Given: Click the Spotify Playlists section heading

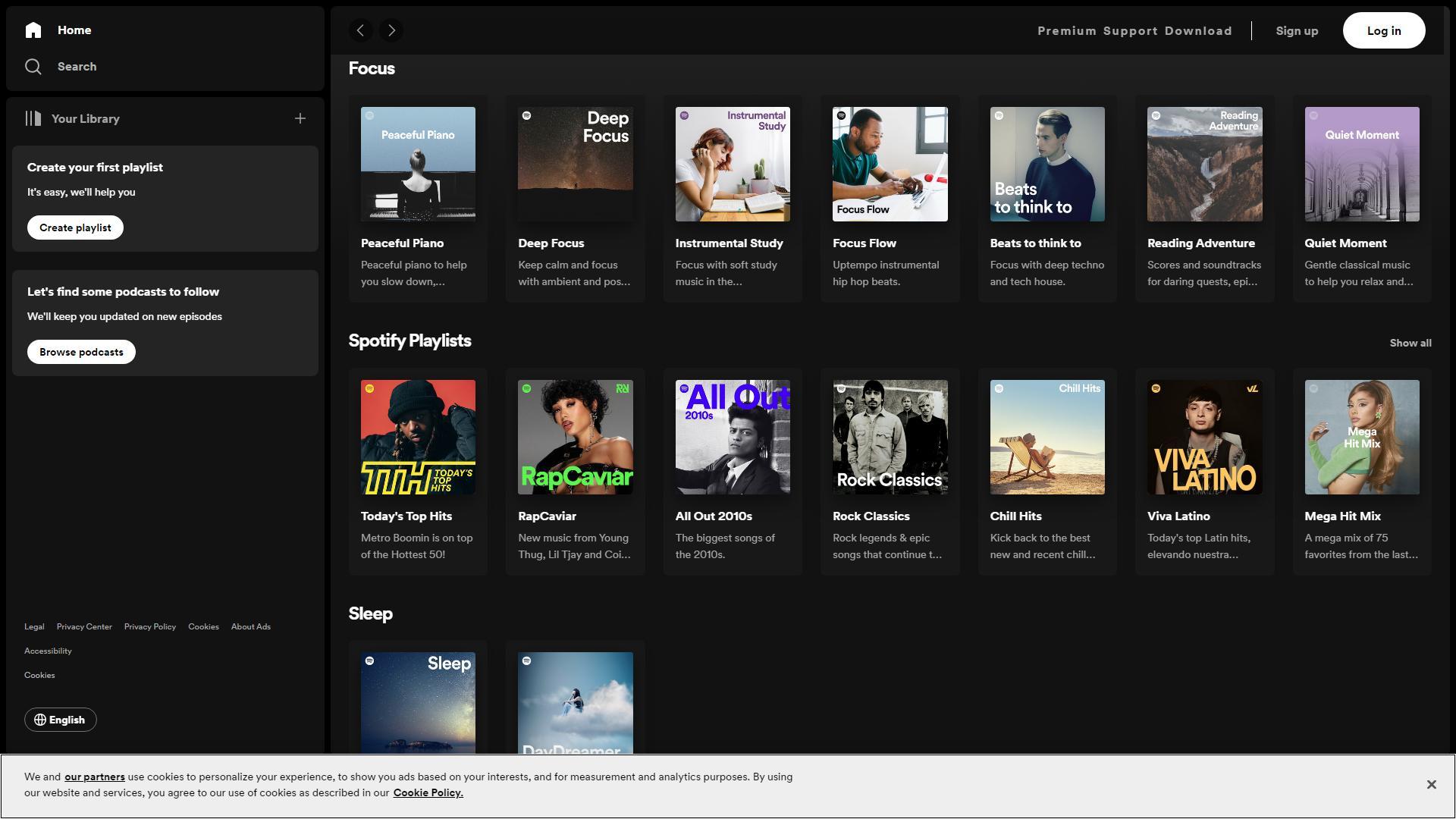Looking at the screenshot, I should 409,341.
